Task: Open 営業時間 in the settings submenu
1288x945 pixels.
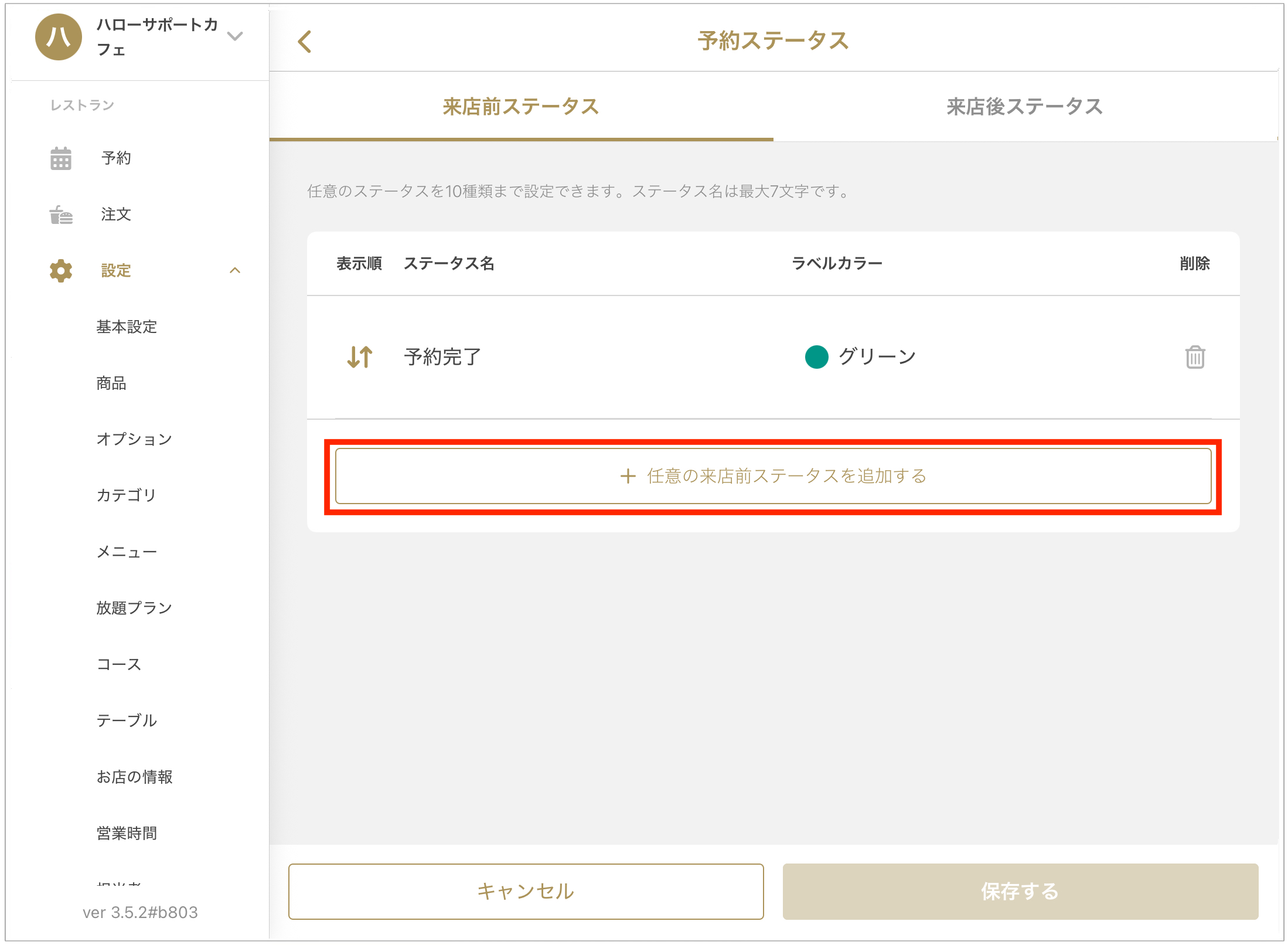Action: point(127,833)
